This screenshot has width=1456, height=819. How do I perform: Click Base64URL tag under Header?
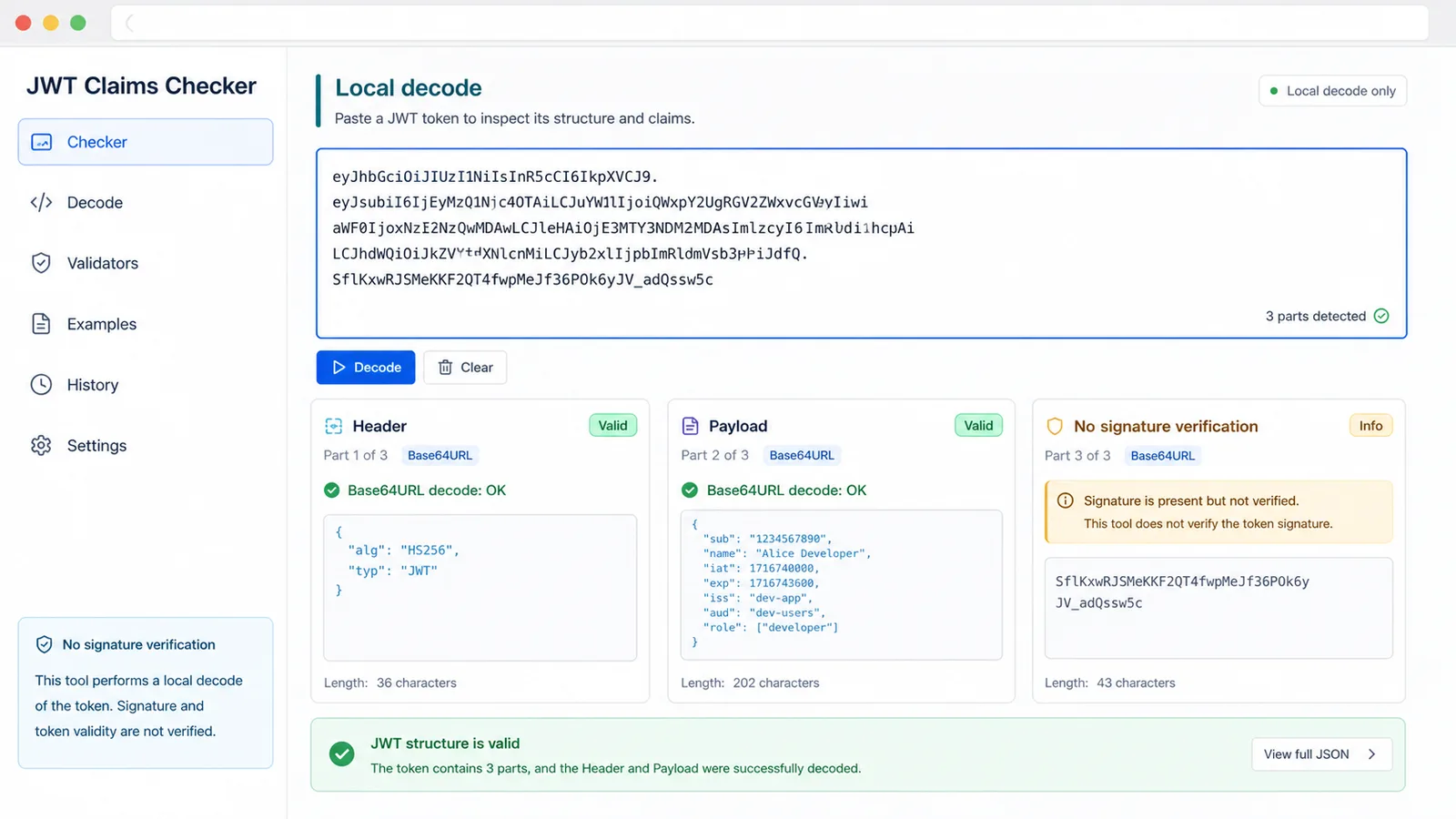(440, 455)
